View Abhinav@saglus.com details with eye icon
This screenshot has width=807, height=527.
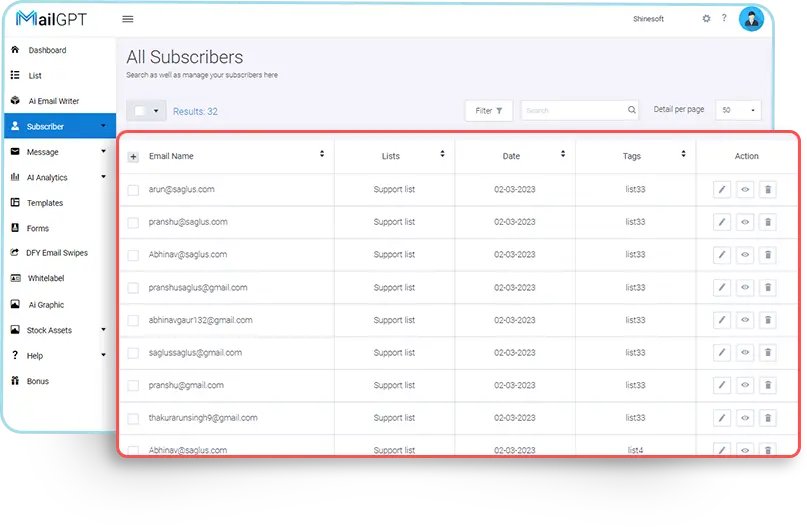[x=745, y=255]
